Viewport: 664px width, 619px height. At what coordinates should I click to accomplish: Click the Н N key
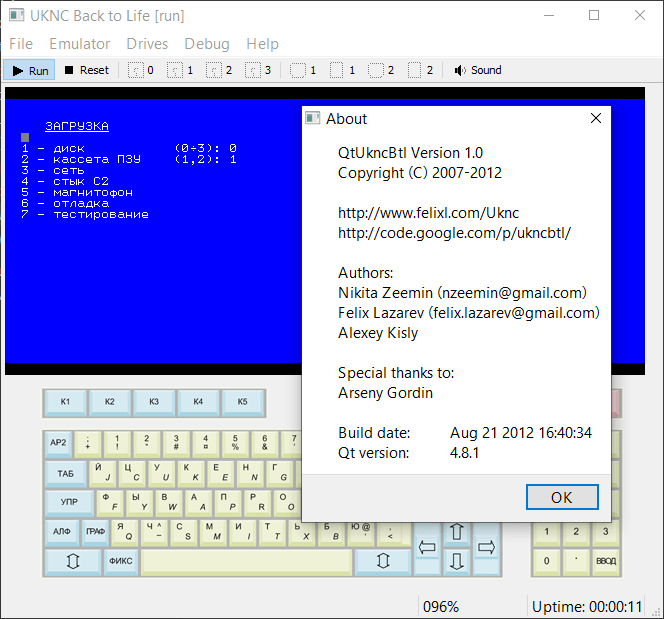[250, 473]
